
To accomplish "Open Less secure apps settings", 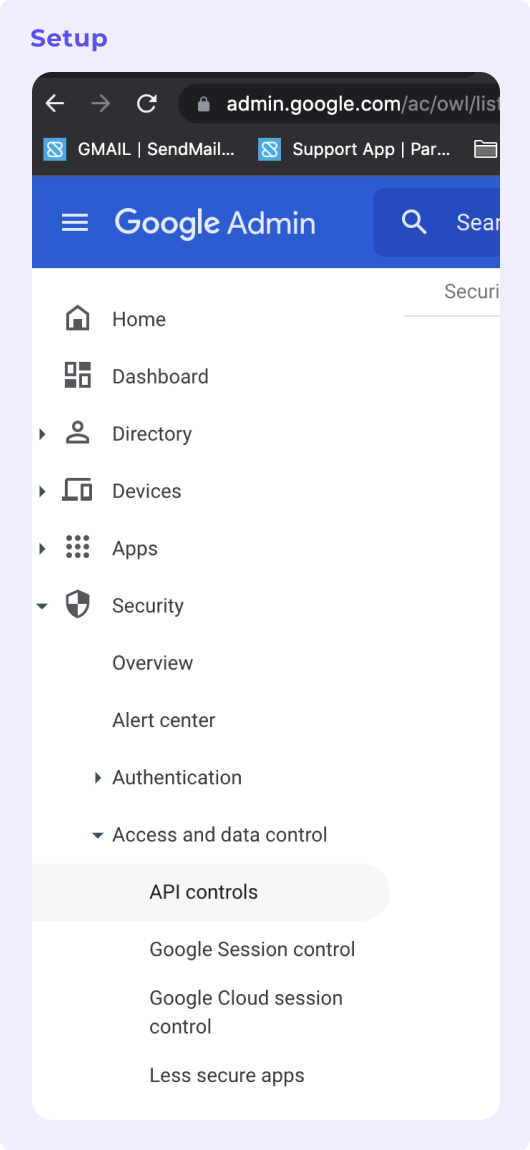I will pyautogui.click(x=227, y=1075).
